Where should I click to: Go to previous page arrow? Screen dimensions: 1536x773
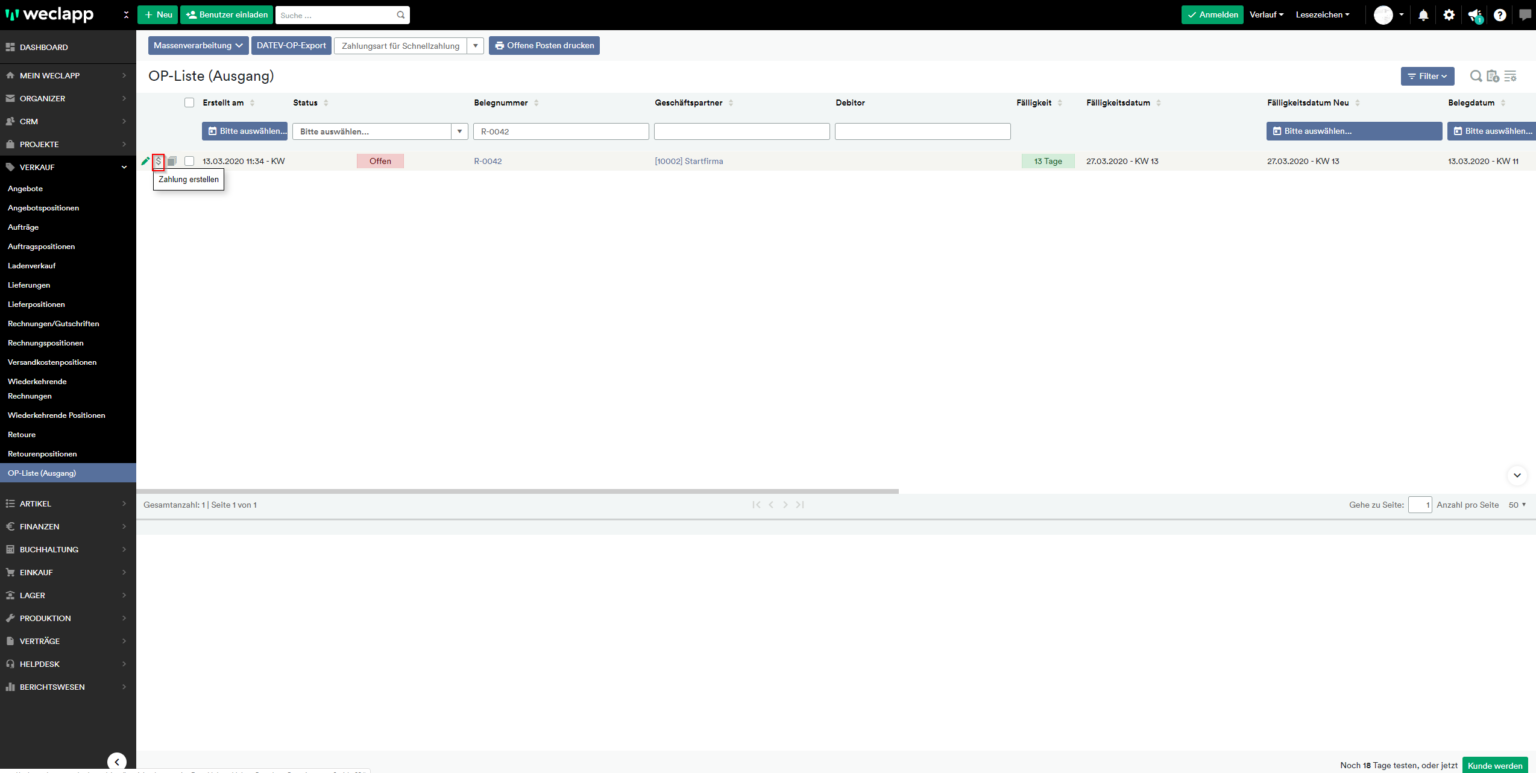click(x=771, y=505)
